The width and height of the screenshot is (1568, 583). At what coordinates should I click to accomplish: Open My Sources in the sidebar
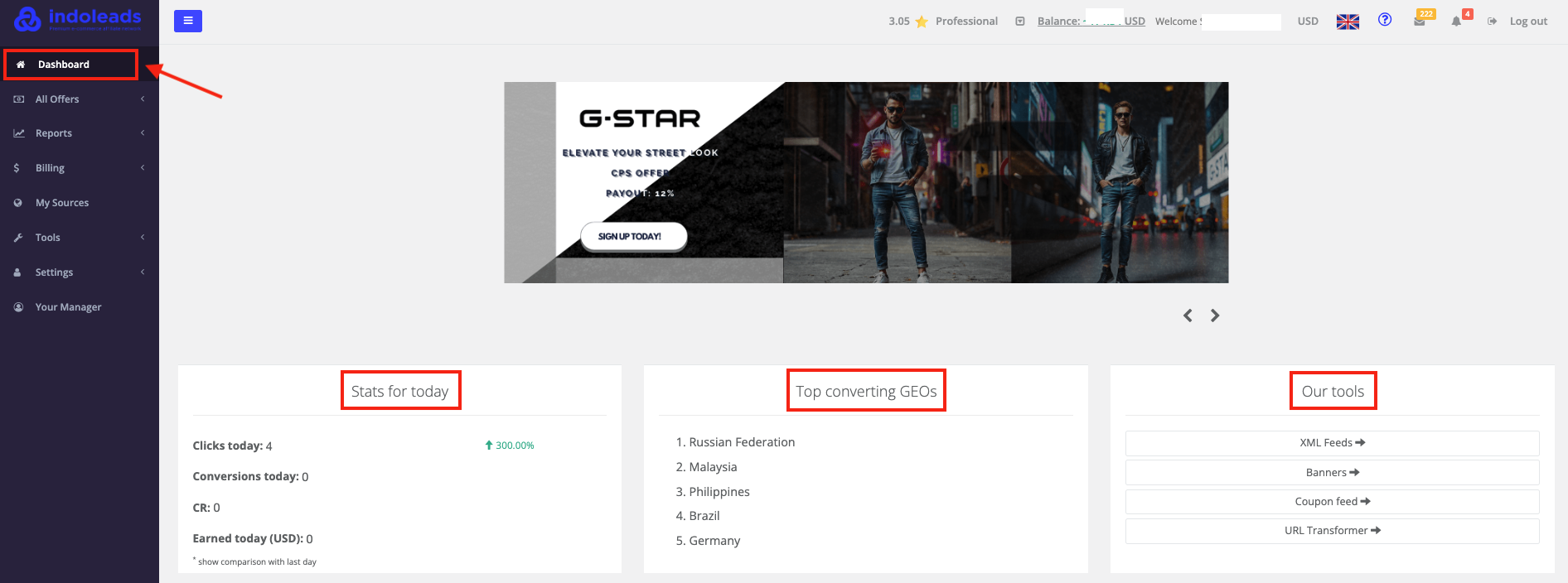click(x=62, y=203)
